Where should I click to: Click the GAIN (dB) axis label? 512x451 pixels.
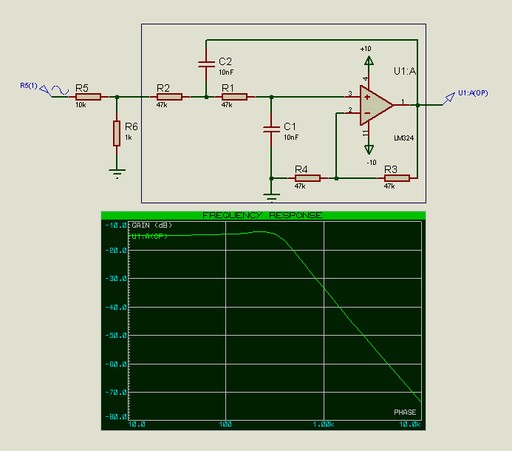pos(152,225)
